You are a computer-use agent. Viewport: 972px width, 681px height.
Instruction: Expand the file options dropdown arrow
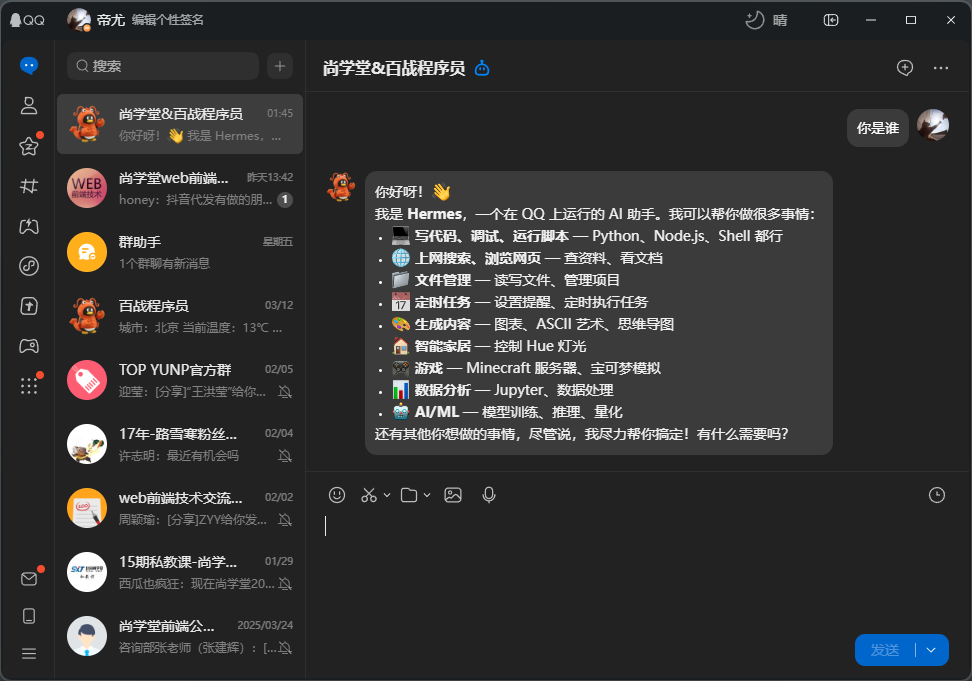point(426,495)
